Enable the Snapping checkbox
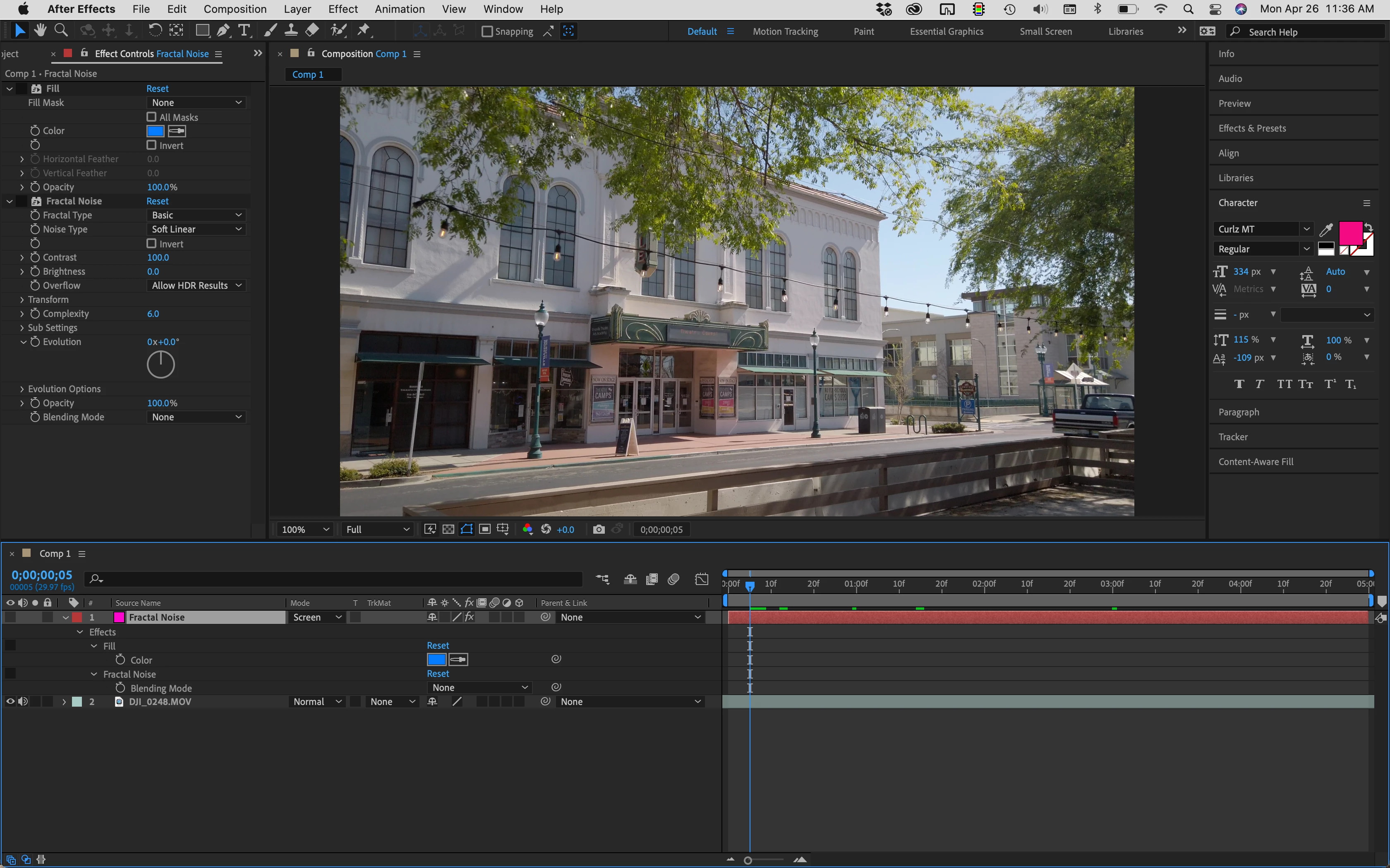This screenshot has width=1390, height=868. click(x=487, y=31)
